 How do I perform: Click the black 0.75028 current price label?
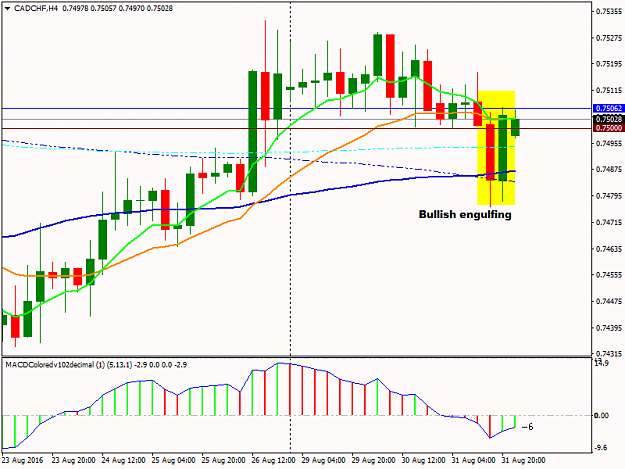(x=608, y=119)
